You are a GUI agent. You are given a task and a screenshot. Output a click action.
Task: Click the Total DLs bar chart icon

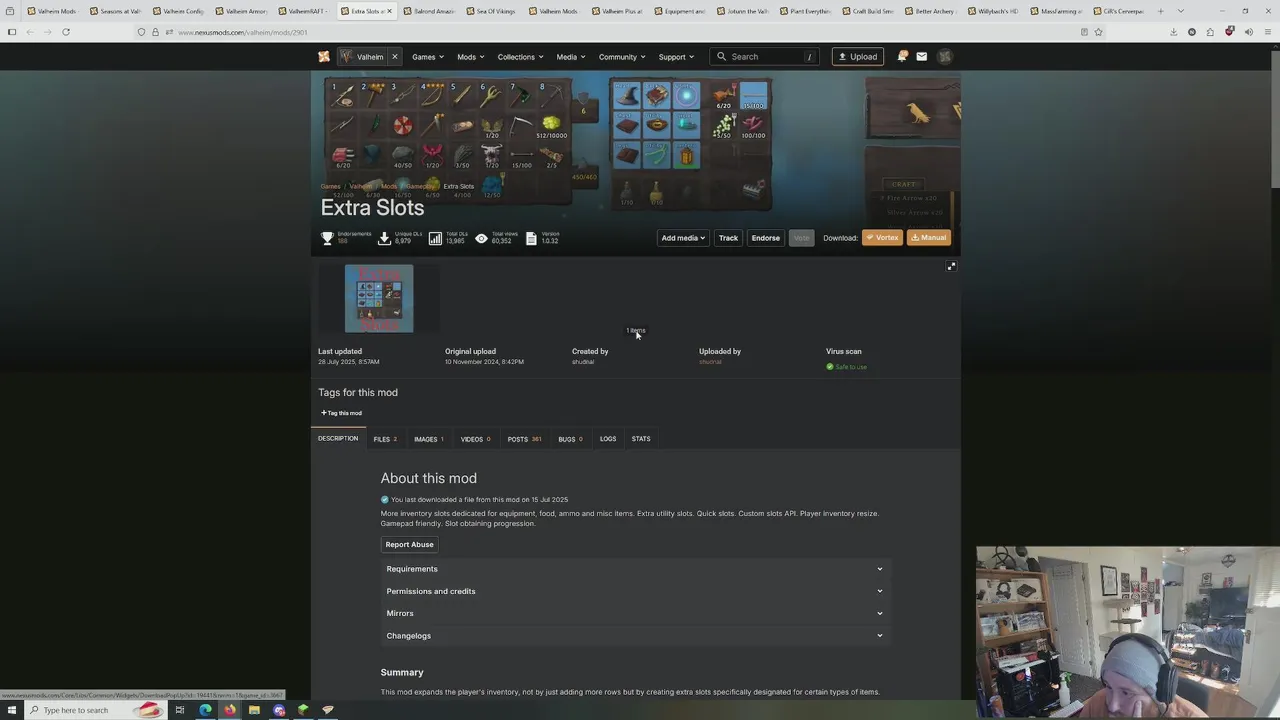point(435,238)
